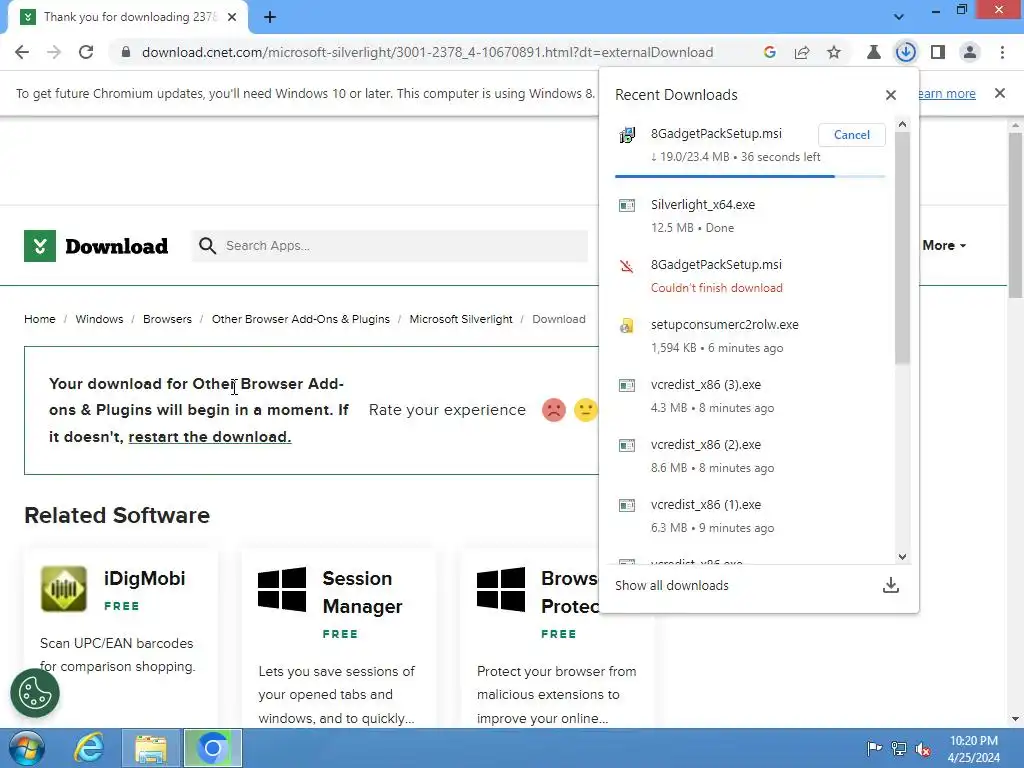Click the vcredist_x86 (3).exe file icon

point(627,385)
